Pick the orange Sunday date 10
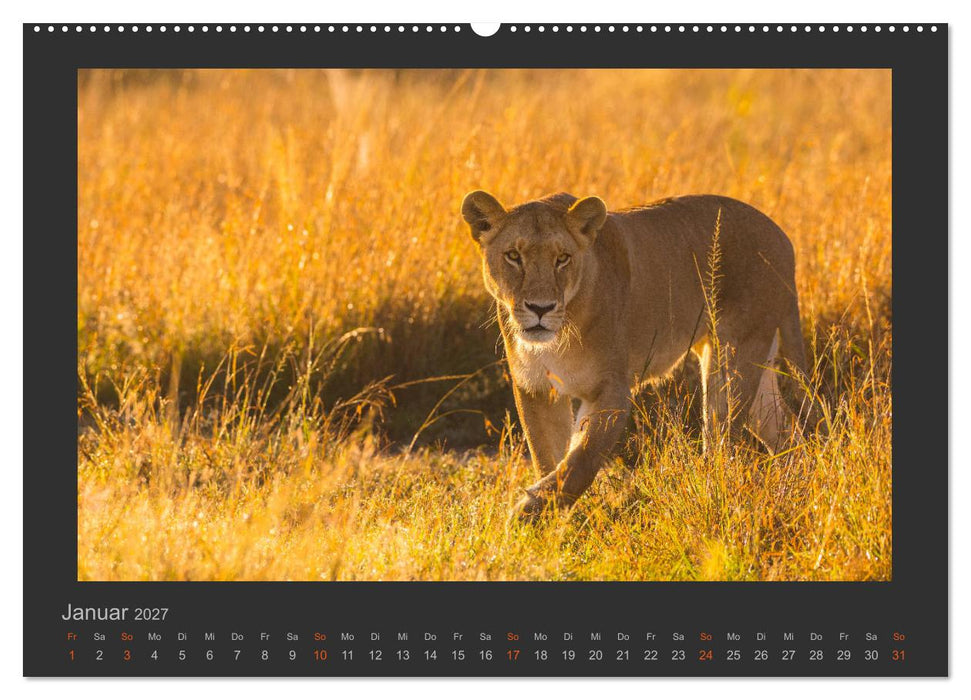 coord(320,655)
